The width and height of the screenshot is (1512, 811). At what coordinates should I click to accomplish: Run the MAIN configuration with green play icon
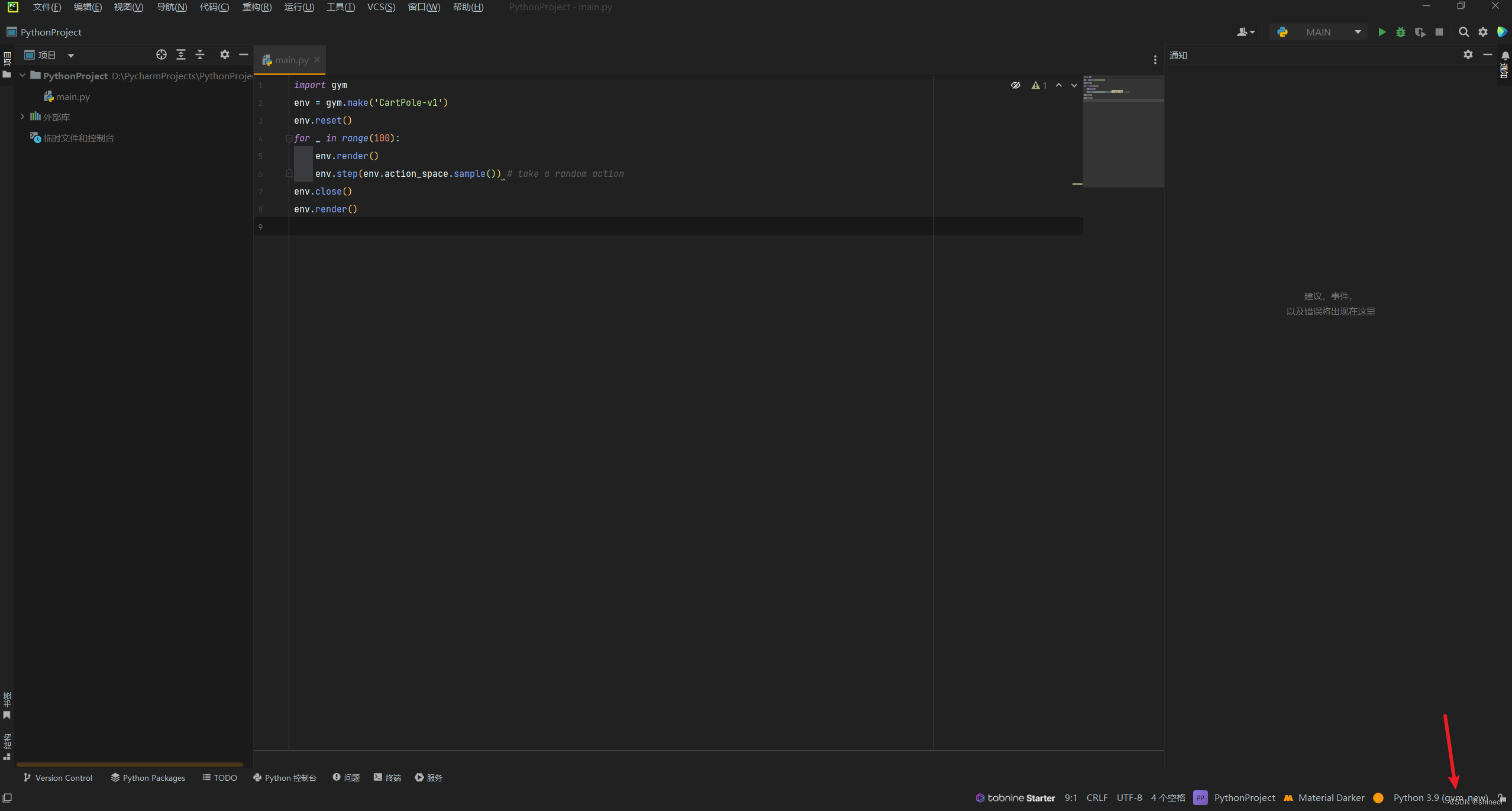pos(1382,32)
